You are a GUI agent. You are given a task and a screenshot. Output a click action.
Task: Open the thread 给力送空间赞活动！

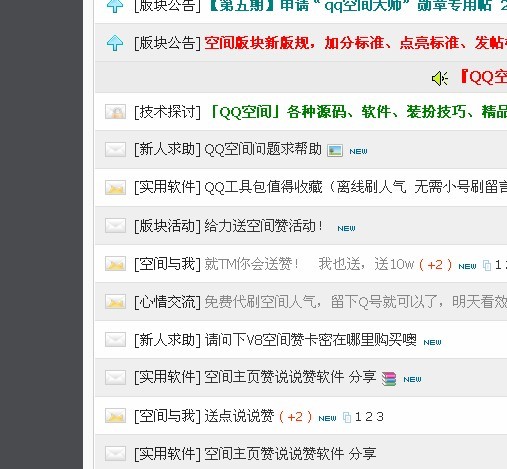264,226
